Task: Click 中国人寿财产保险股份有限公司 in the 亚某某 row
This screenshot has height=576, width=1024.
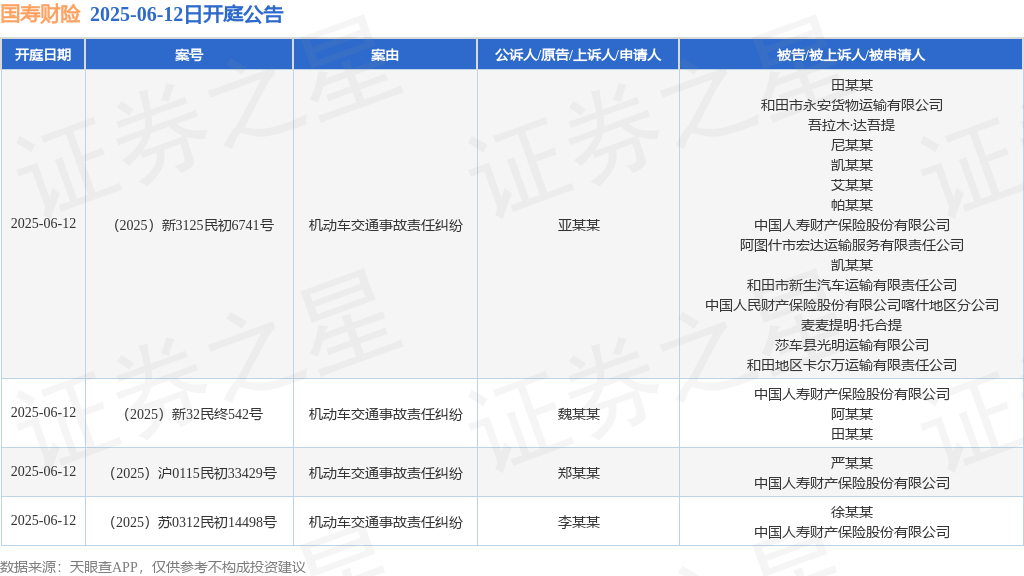Action: tap(852, 225)
